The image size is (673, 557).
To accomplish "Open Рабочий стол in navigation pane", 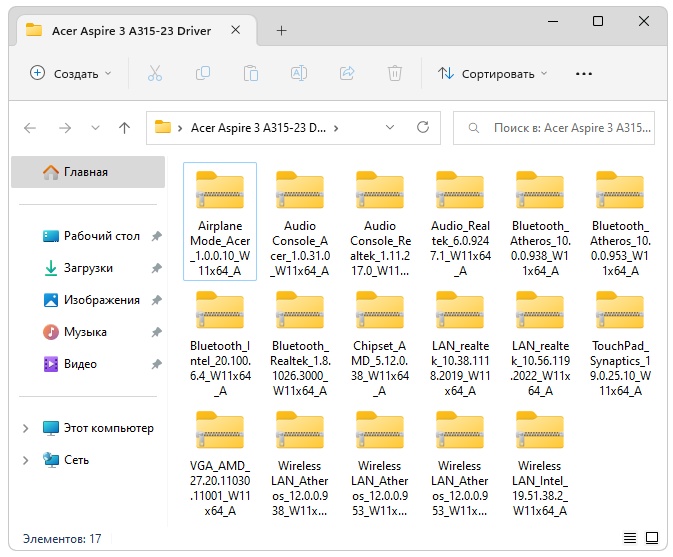I will [x=101, y=236].
